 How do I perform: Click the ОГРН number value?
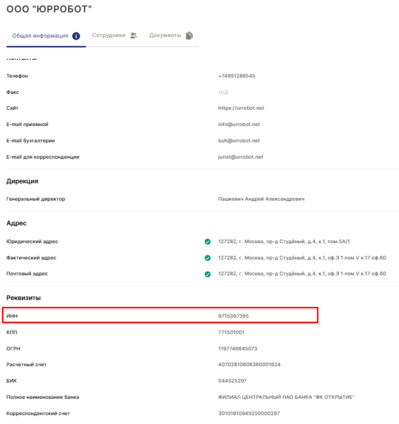[x=238, y=349]
